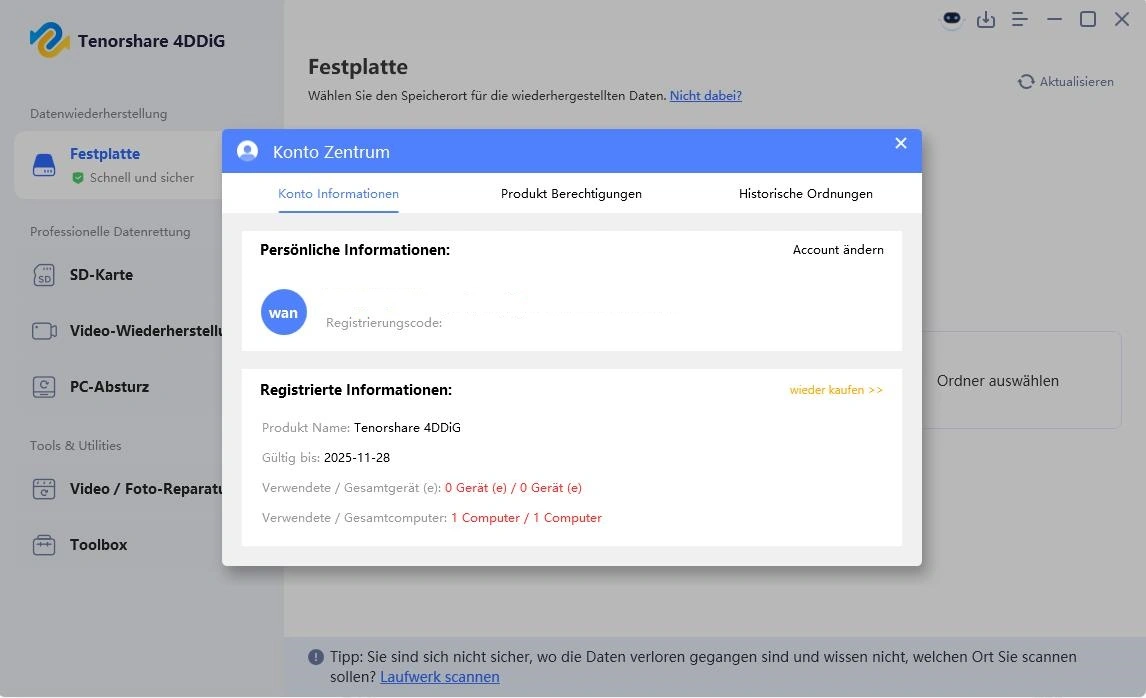Click the Video / Foto-Reparatur icon
Image resolution: width=1146 pixels, height=698 pixels.
tap(44, 489)
